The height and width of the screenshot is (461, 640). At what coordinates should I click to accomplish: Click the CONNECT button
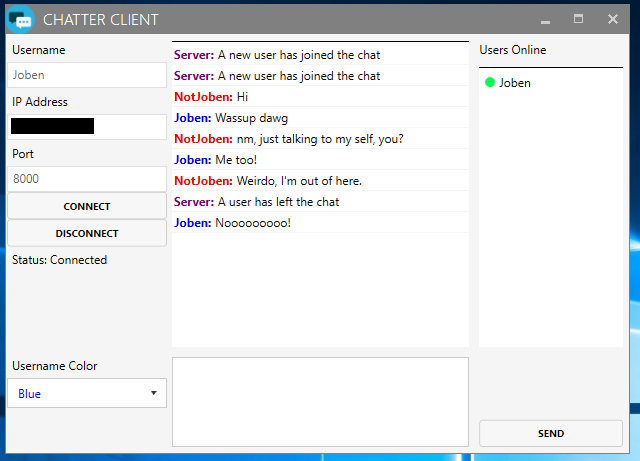(x=87, y=206)
